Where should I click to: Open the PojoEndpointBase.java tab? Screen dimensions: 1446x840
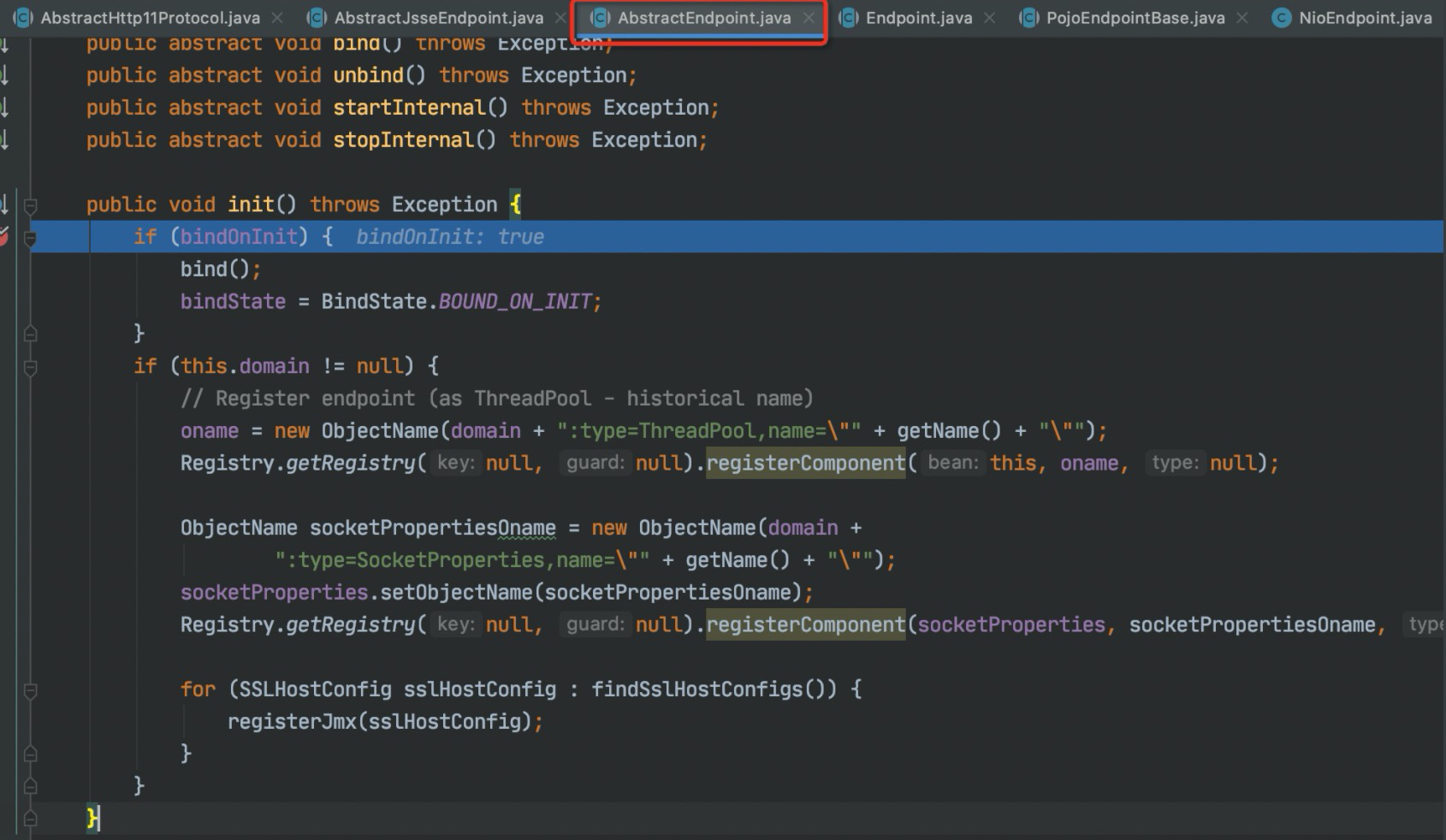pos(1135,17)
